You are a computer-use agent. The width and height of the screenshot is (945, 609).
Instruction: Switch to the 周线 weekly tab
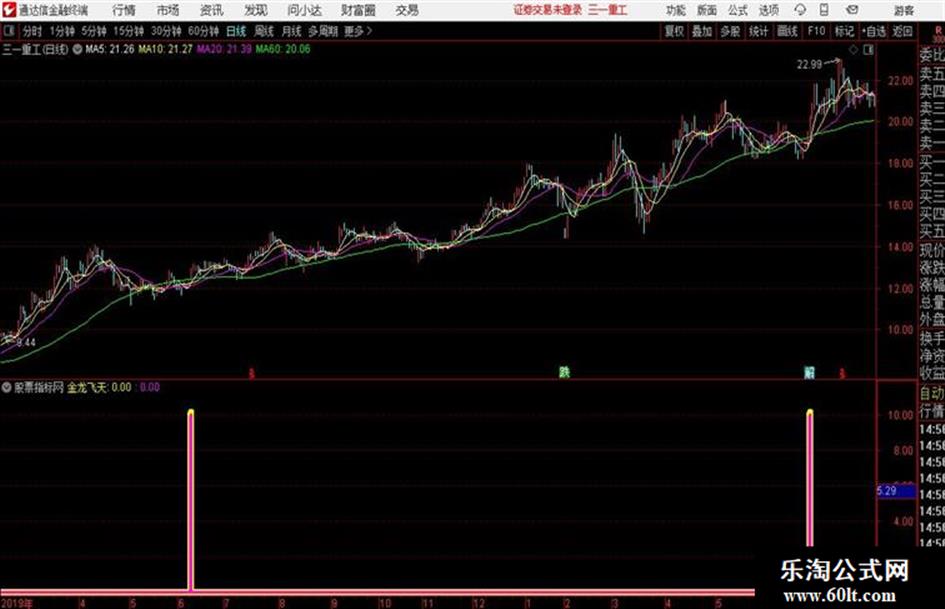point(264,31)
